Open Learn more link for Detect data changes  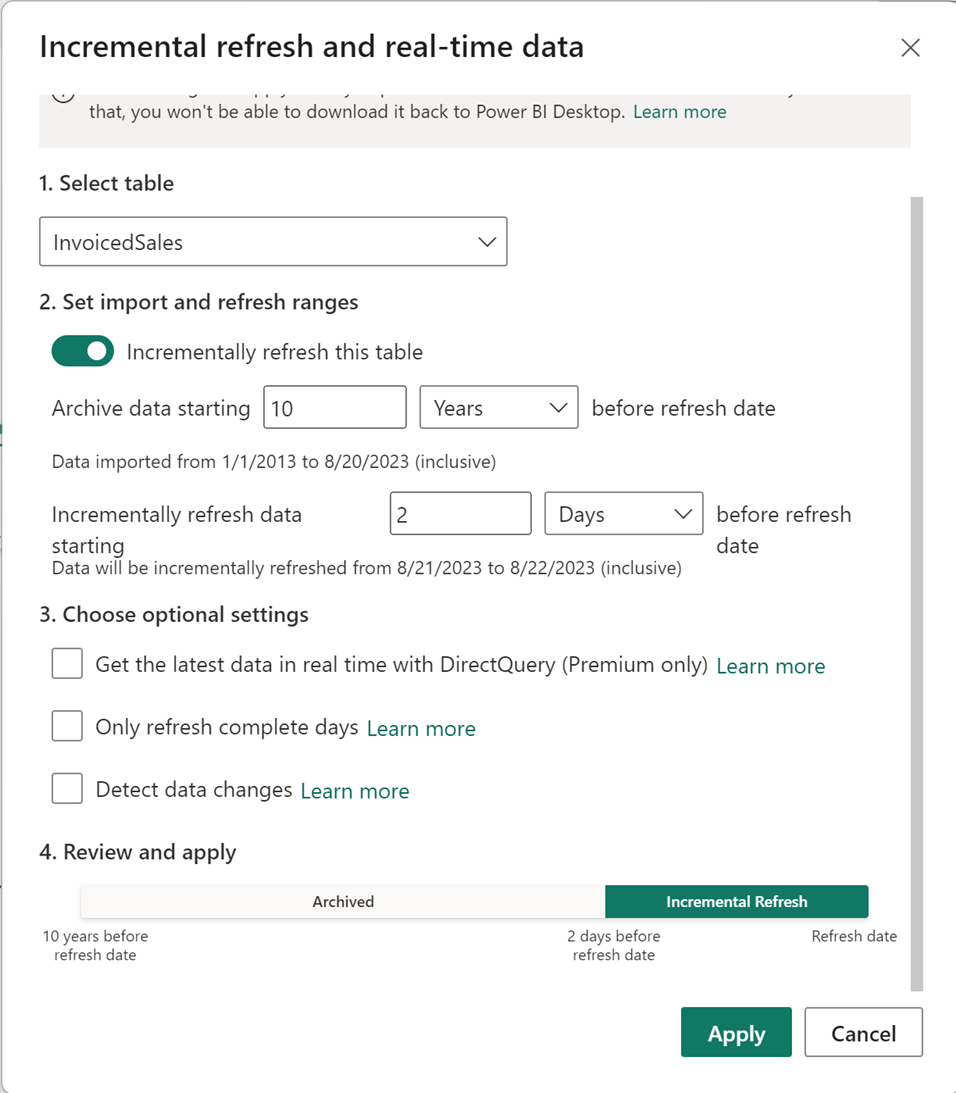click(355, 791)
